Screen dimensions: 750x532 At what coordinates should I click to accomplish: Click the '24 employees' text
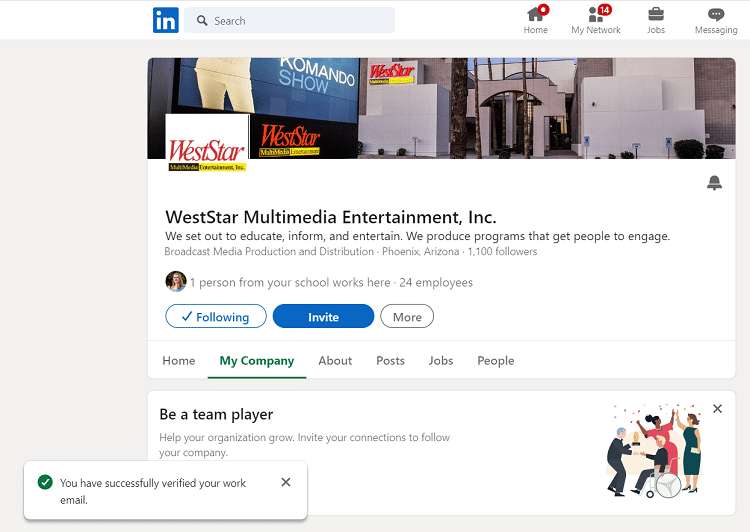pos(436,282)
